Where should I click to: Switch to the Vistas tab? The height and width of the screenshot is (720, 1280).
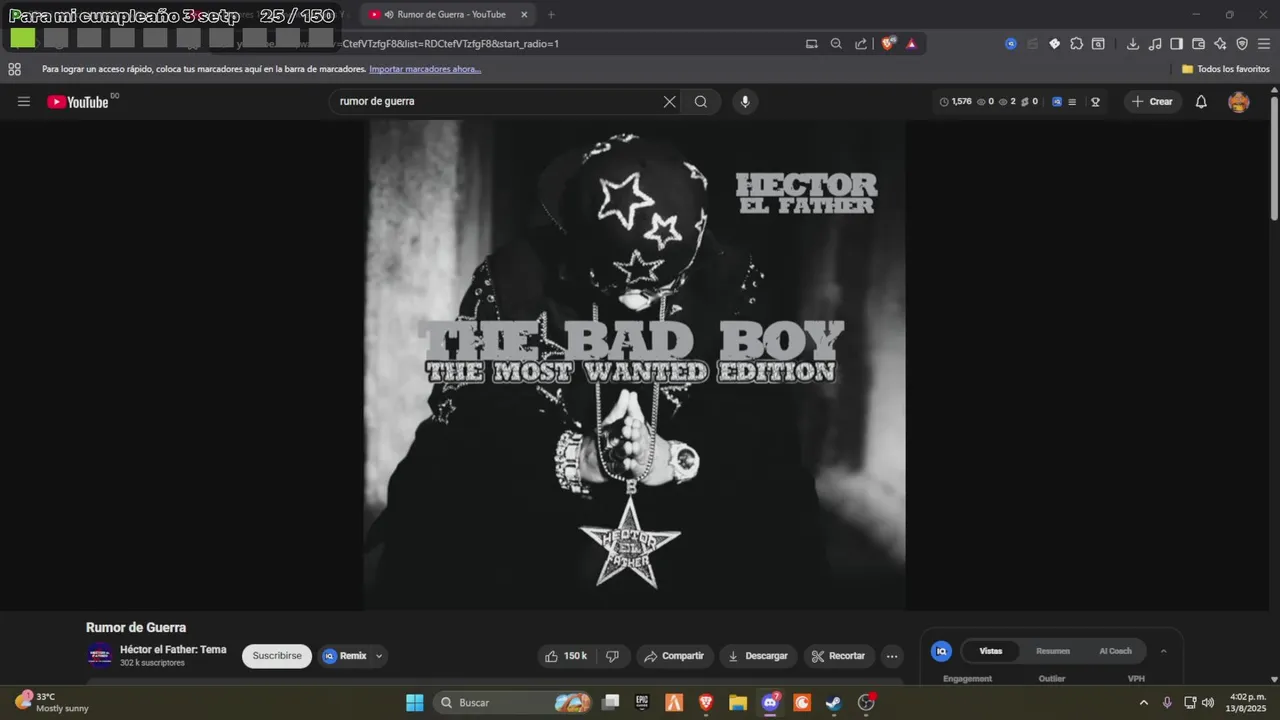point(990,651)
